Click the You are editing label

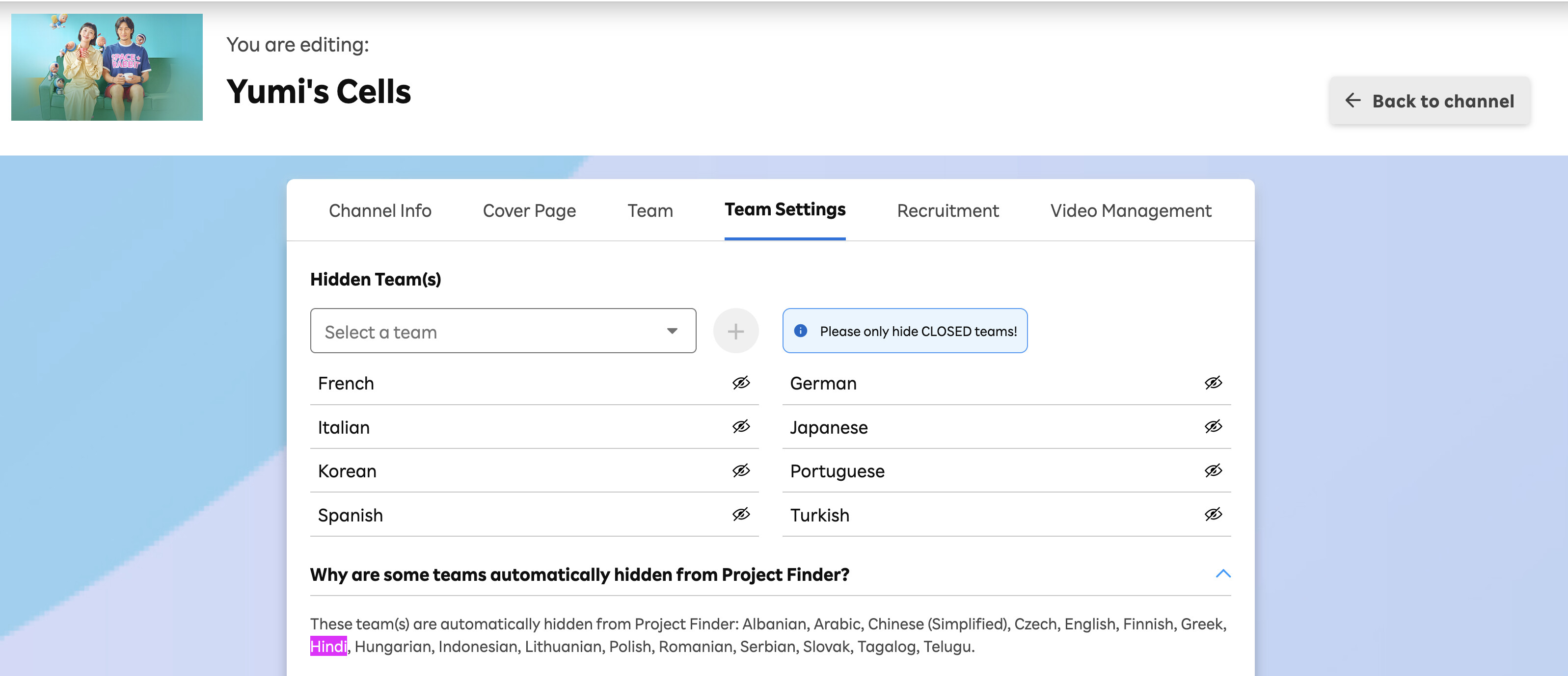[297, 45]
